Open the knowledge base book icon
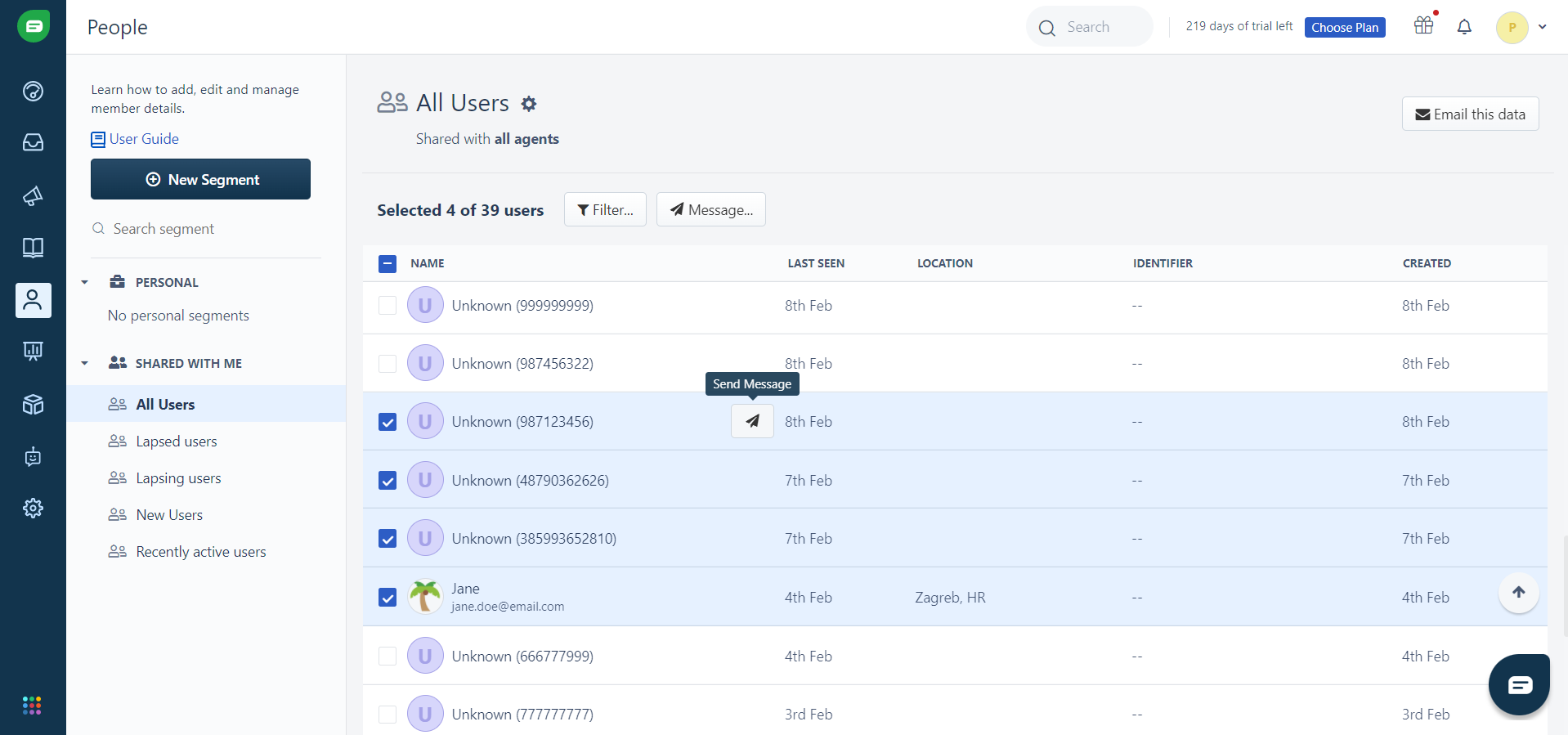 click(x=33, y=248)
